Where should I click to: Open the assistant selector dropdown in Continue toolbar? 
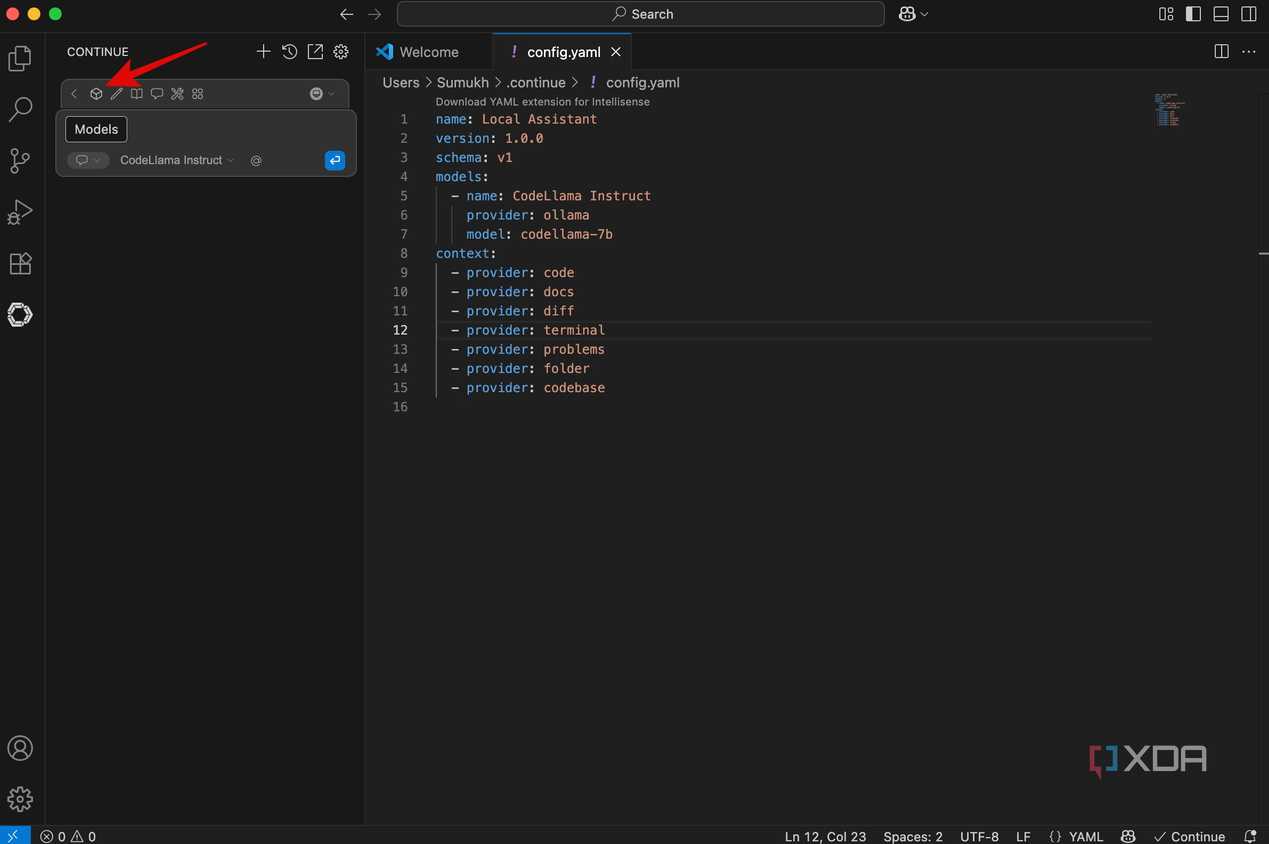point(322,94)
